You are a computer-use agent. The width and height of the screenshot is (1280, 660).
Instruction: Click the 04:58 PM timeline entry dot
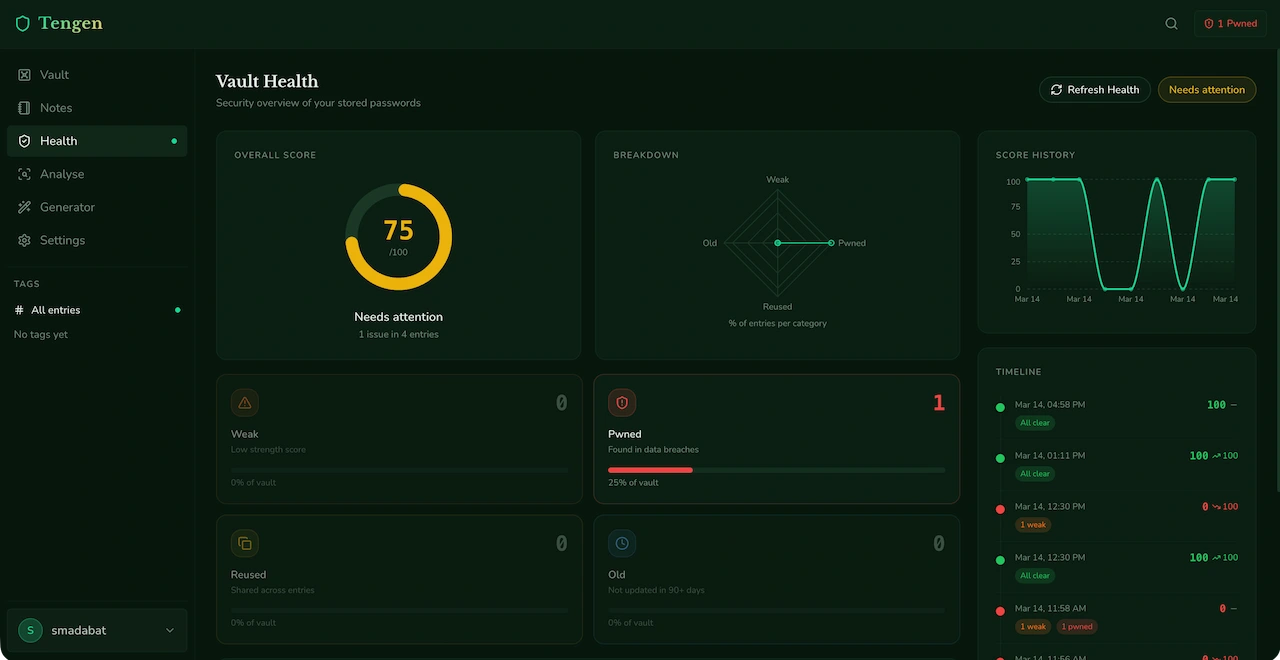tap(1000, 407)
